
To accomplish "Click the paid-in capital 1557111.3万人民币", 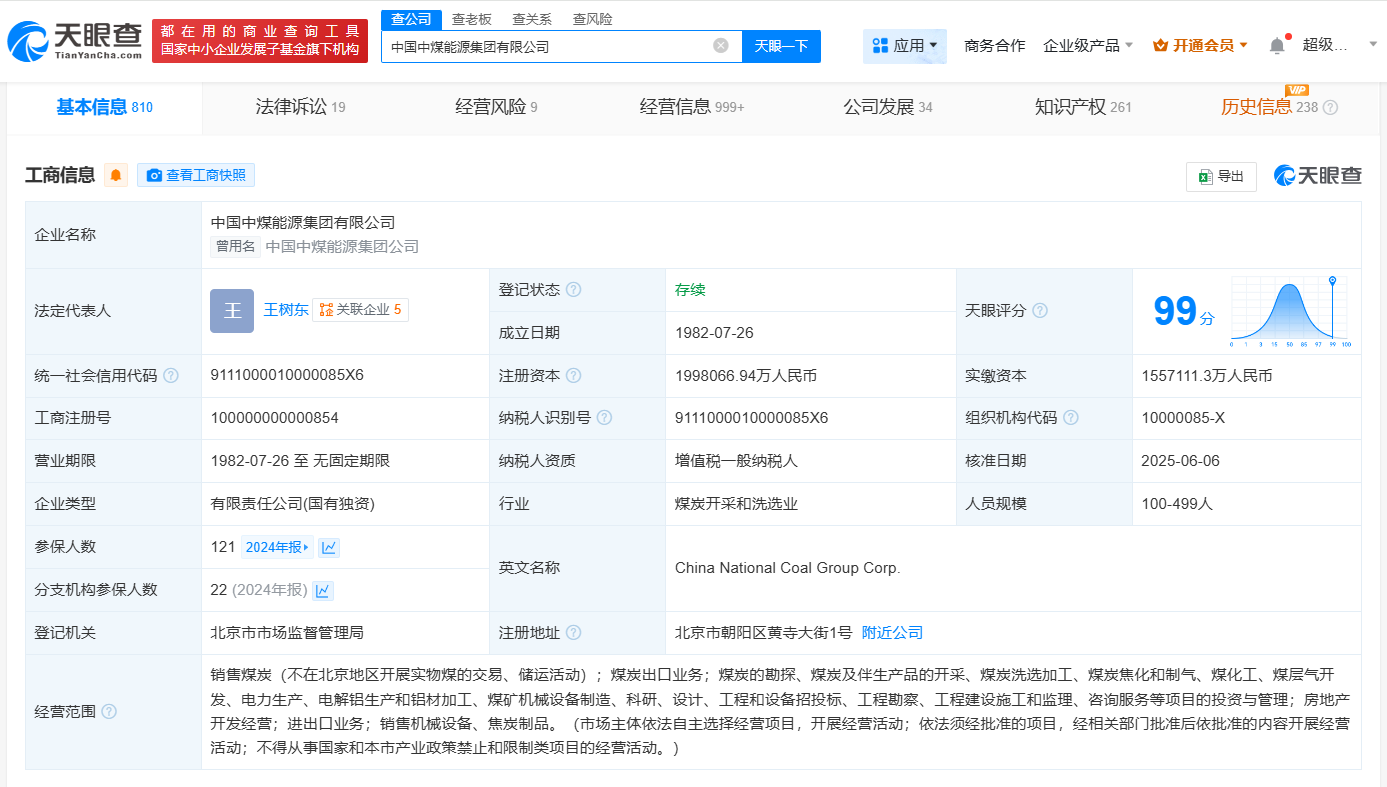I will pos(1207,376).
